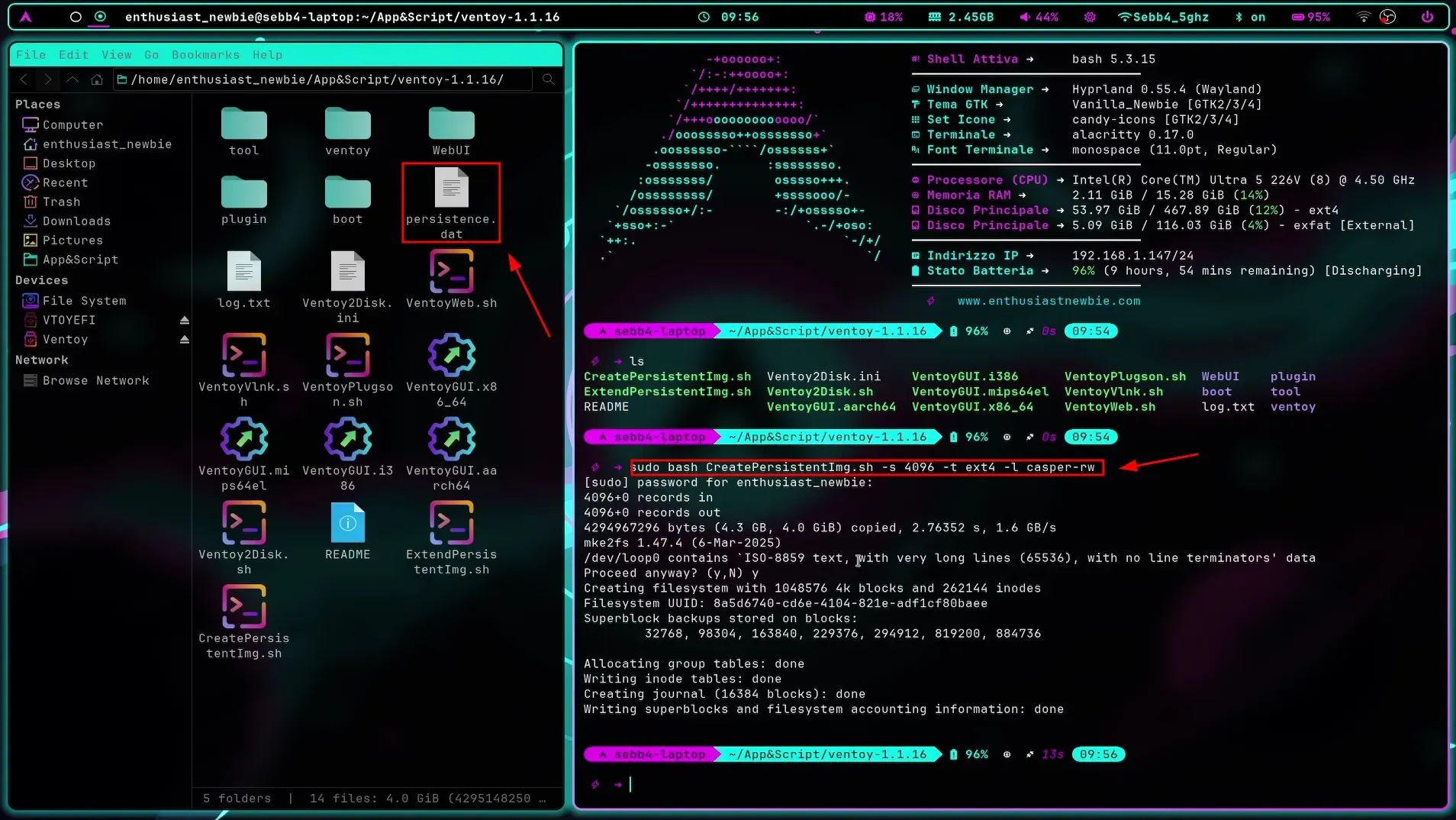Select the VentoyWeb.sh script icon
Screen dimensions: 1456x820
click(452, 271)
